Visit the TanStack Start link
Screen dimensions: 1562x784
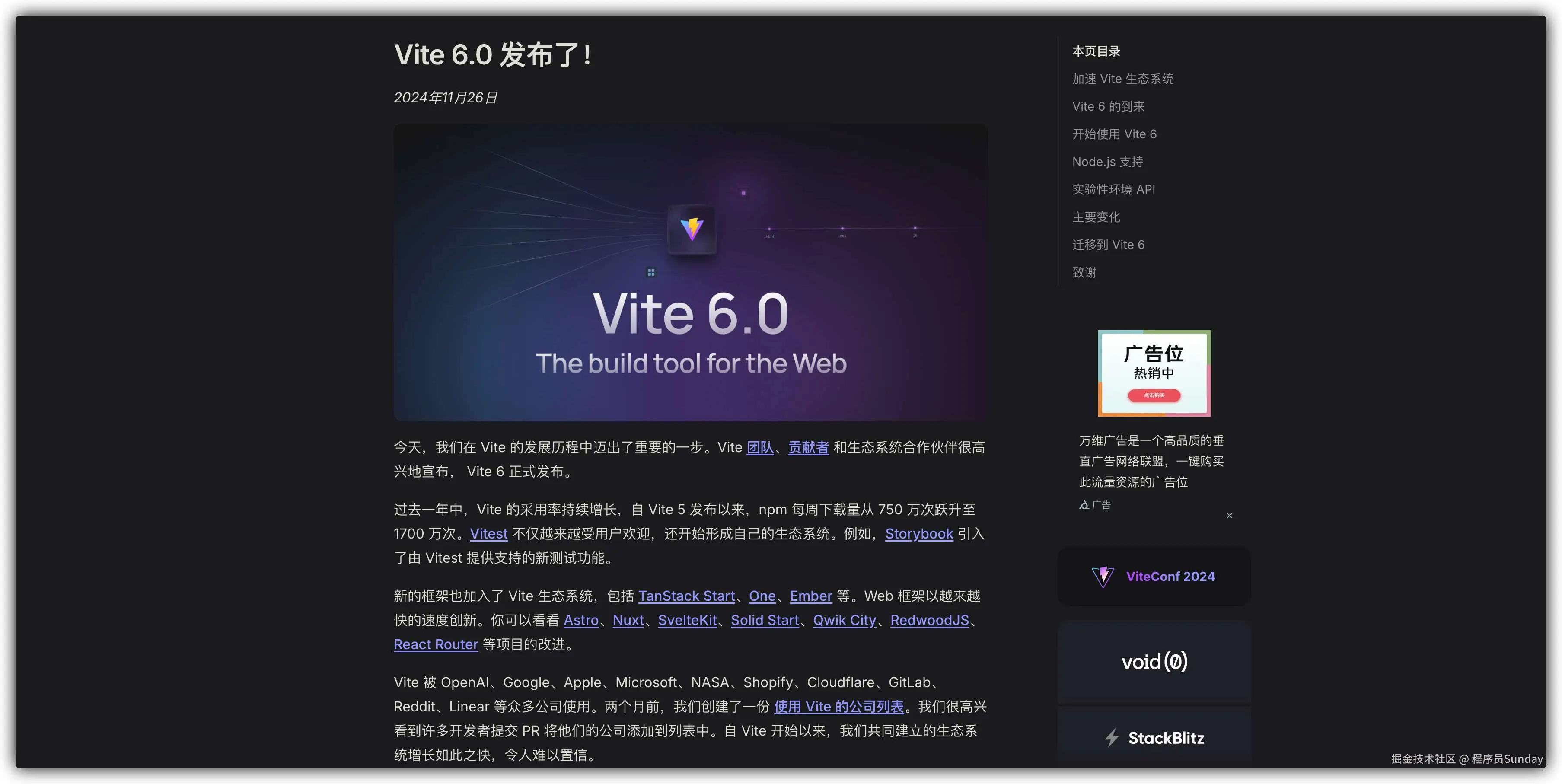(686, 596)
